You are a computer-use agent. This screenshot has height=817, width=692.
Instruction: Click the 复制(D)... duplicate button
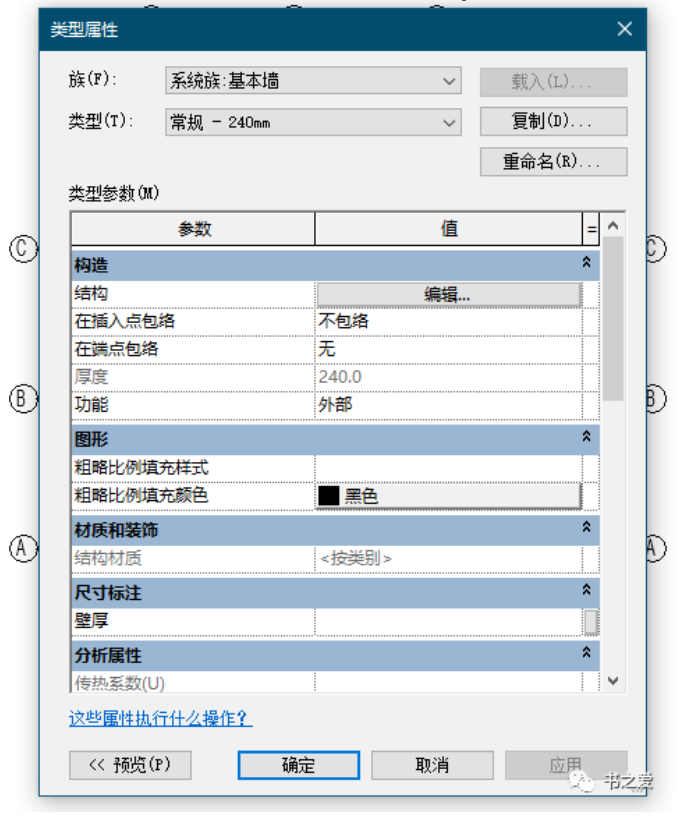(553, 121)
